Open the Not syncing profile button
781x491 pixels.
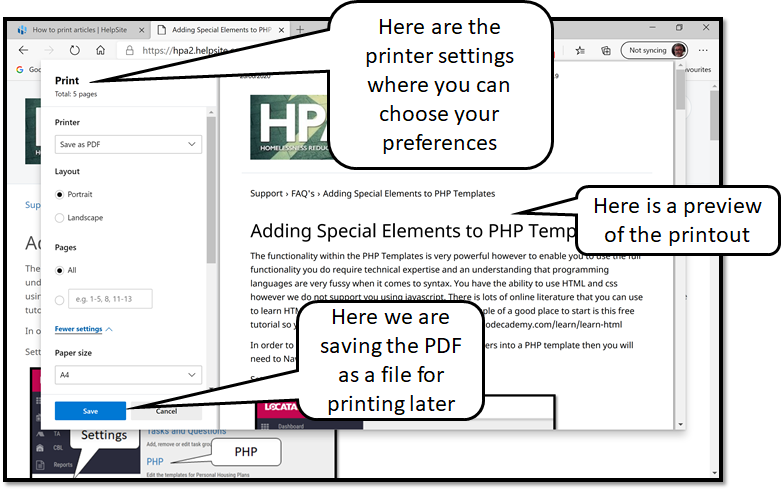coord(654,50)
